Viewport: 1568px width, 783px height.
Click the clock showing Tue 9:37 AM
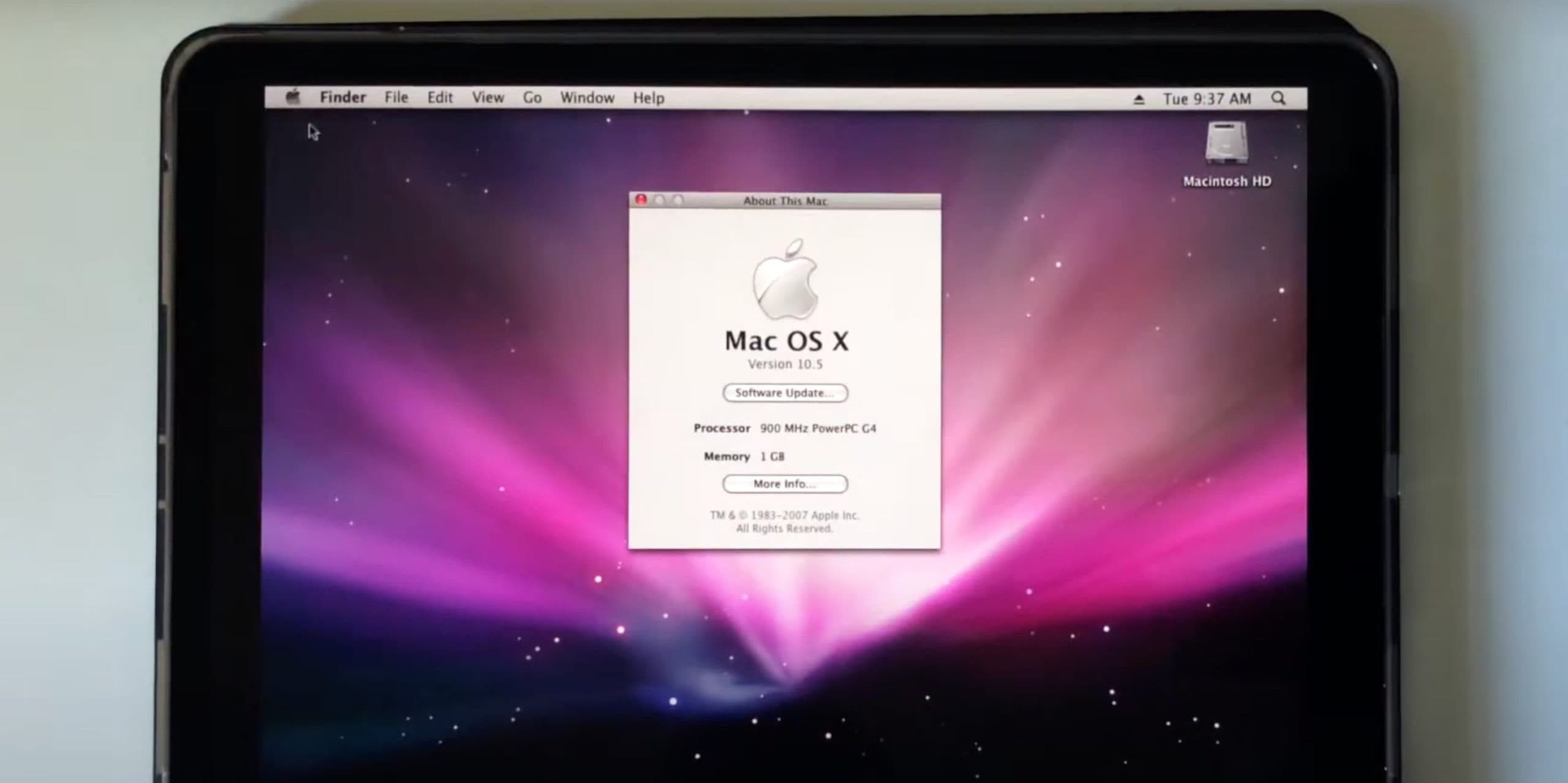click(1207, 99)
